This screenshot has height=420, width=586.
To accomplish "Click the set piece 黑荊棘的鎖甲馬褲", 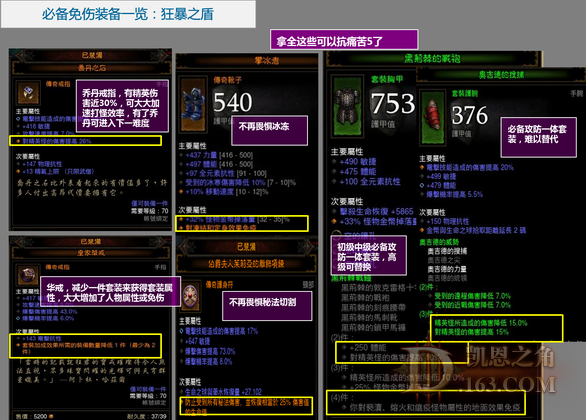I will [x=373, y=328].
